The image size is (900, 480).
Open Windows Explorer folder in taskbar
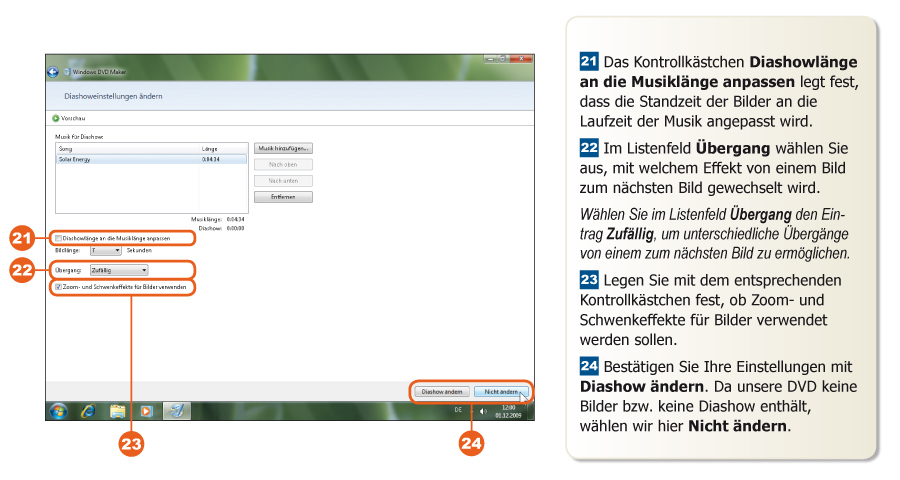pyautogui.click(x=117, y=410)
